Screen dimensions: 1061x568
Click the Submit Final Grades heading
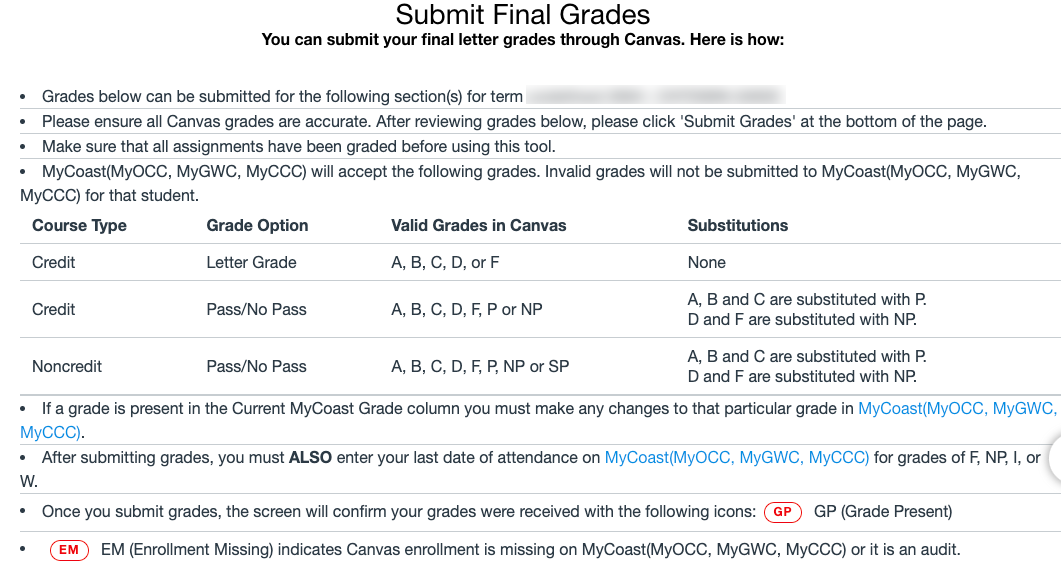(522, 15)
